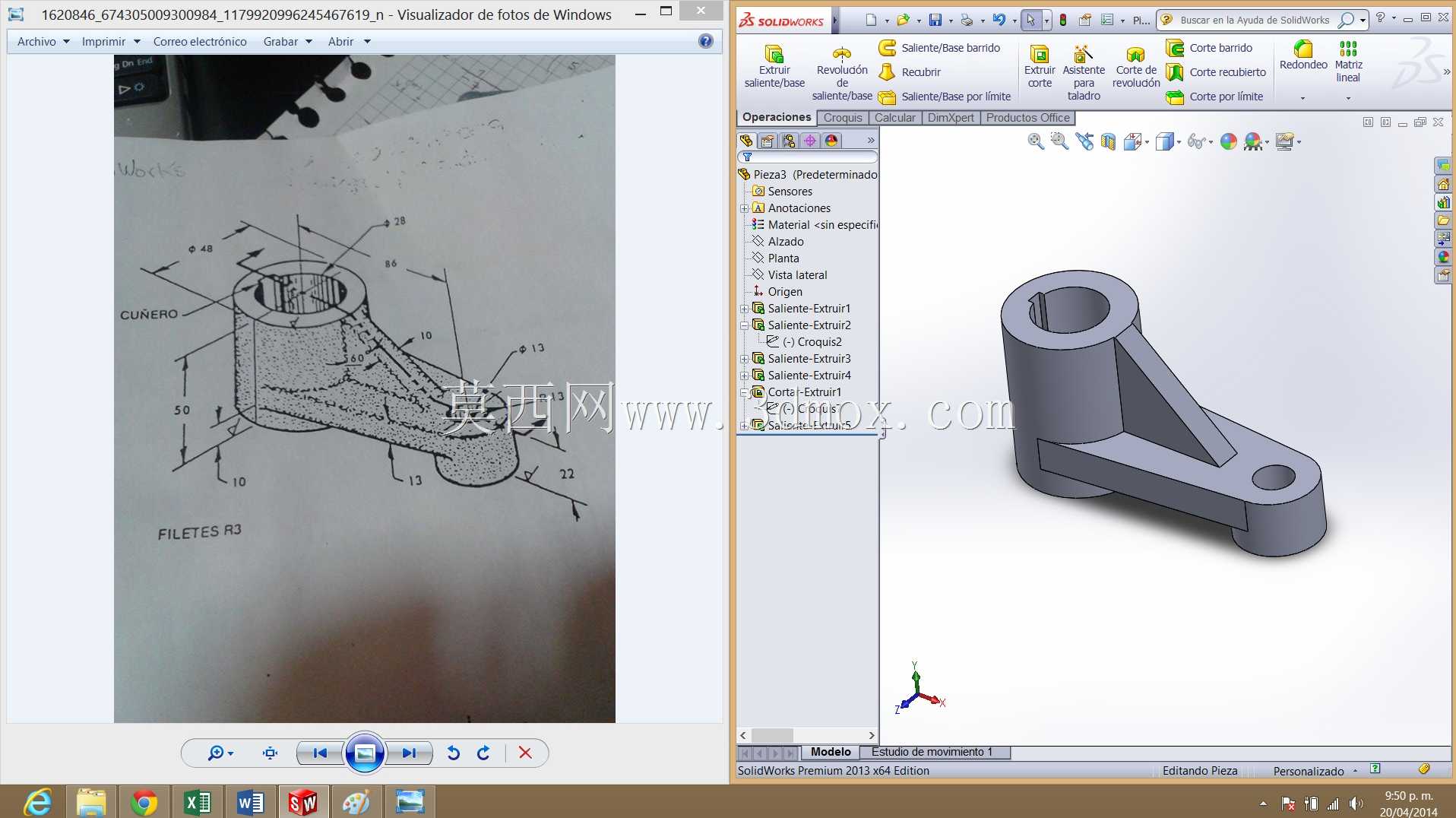This screenshot has width=1456, height=818.
Task: Open Matriz lineal dropdown arrow
Action: click(x=1348, y=98)
